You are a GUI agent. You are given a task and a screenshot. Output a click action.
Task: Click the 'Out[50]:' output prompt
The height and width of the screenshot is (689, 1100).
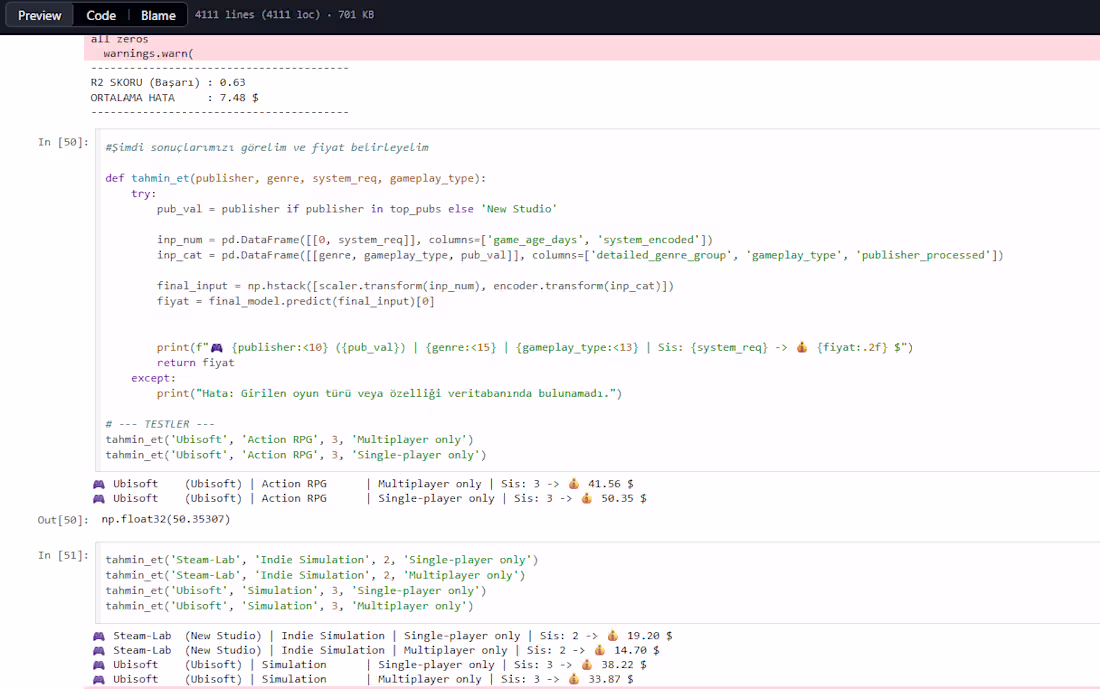pos(63,520)
